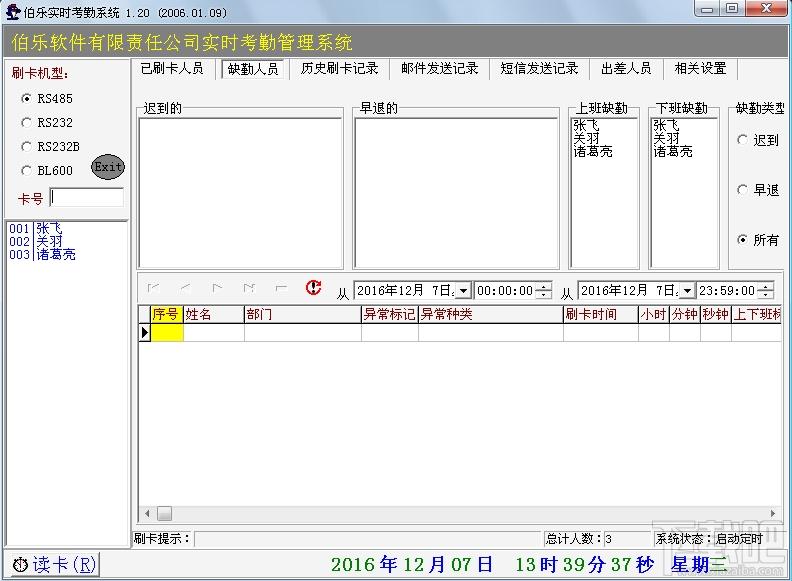
Task: Click the delete record minus icon
Action: [x=281, y=288]
